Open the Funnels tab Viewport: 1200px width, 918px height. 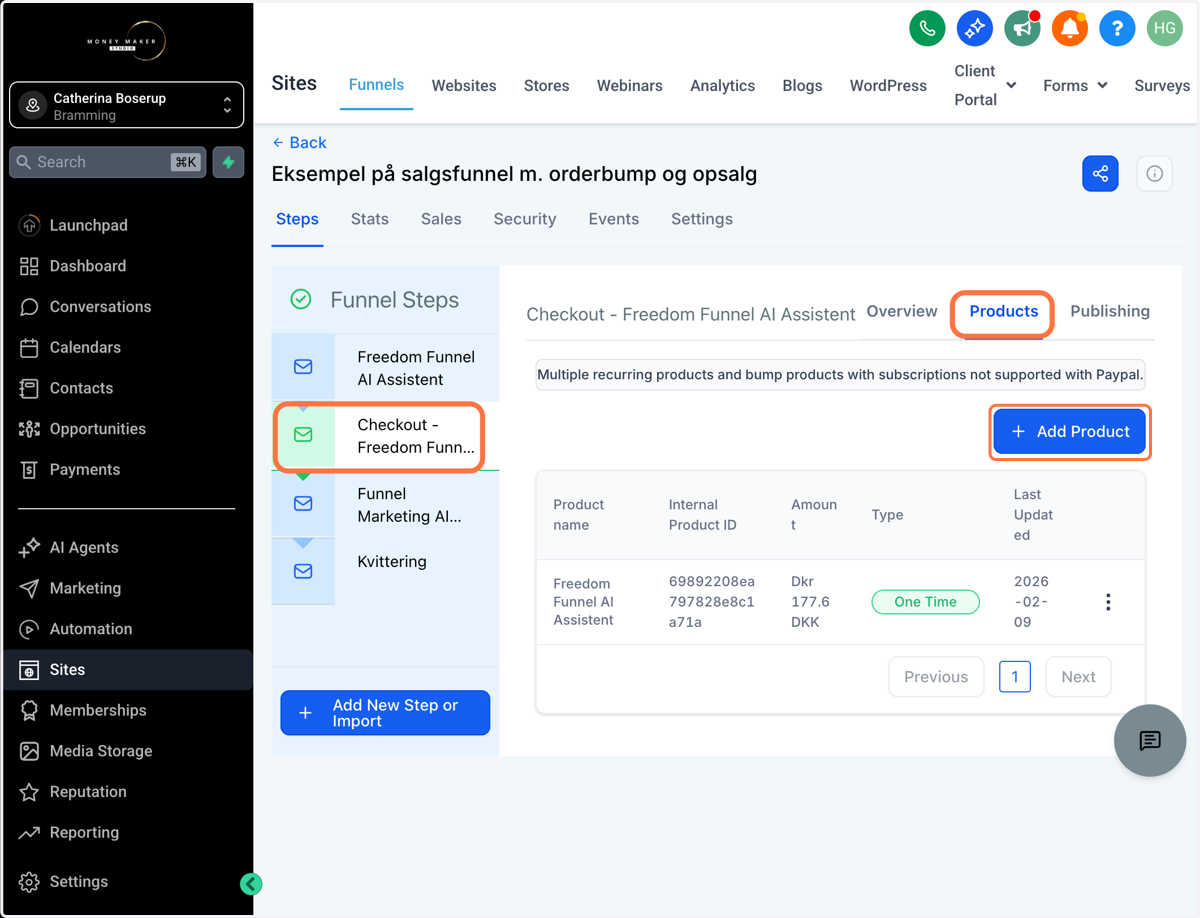(x=376, y=85)
